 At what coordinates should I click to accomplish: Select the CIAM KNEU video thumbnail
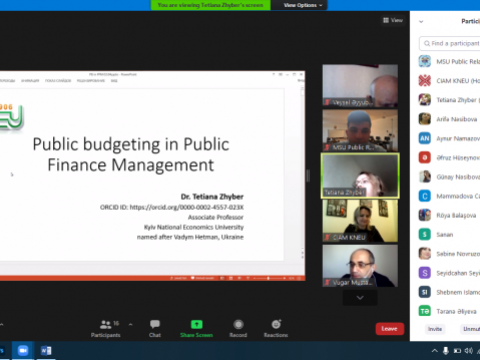(360, 221)
